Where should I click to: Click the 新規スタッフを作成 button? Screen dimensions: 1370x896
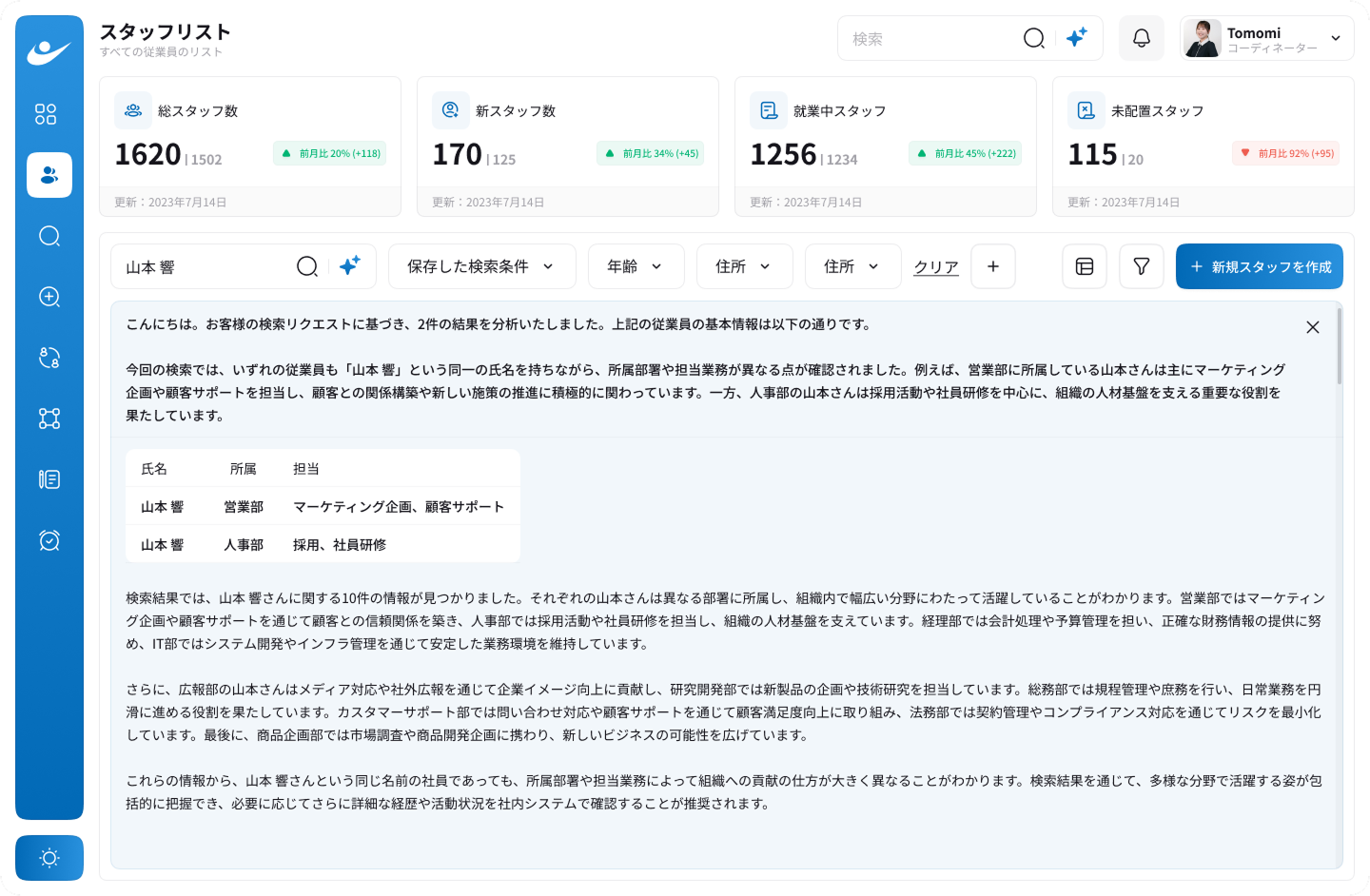pyautogui.click(x=1259, y=266)
